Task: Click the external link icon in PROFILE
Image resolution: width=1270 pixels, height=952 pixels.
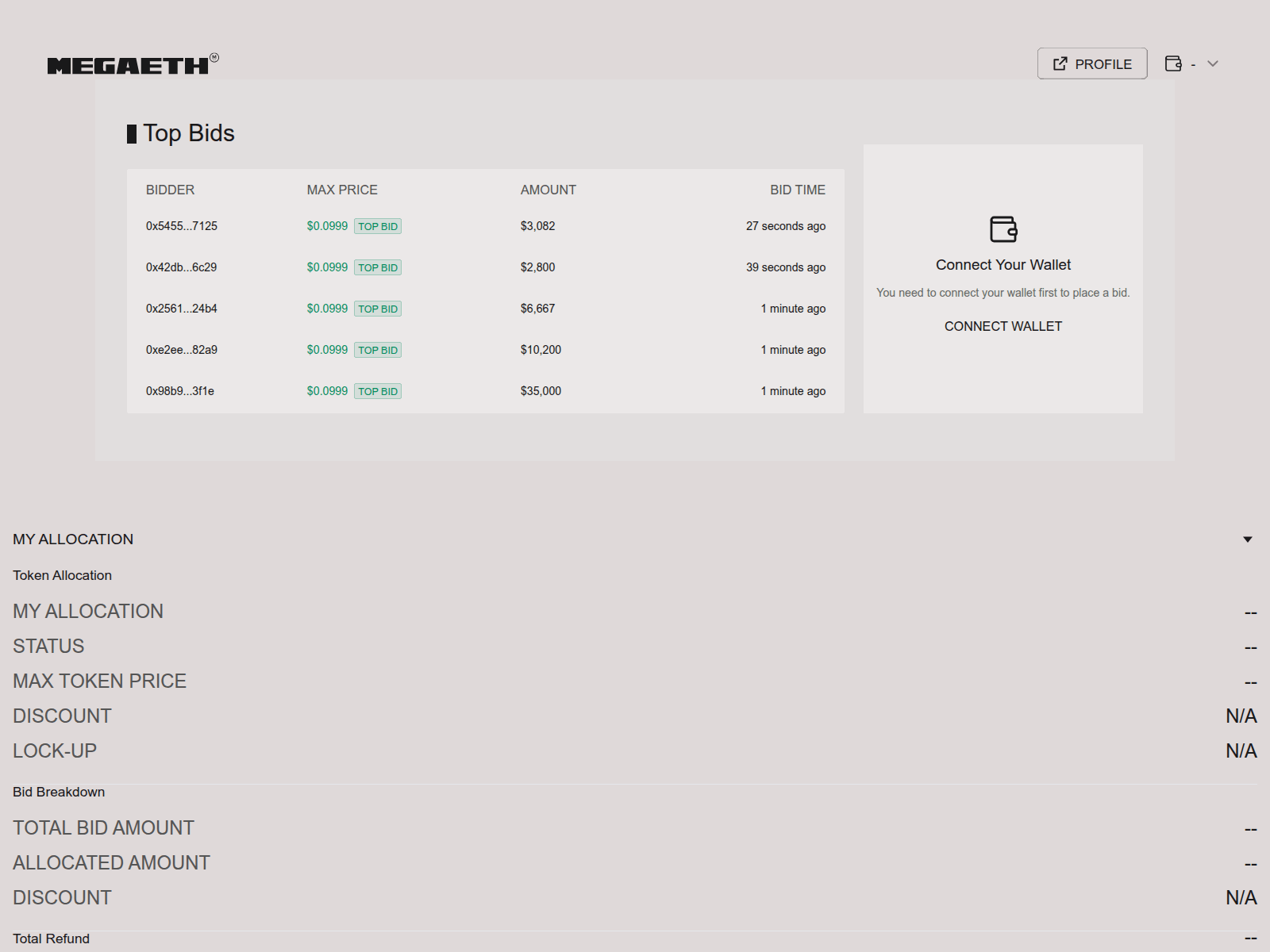Action: (x=1060, y=63)
